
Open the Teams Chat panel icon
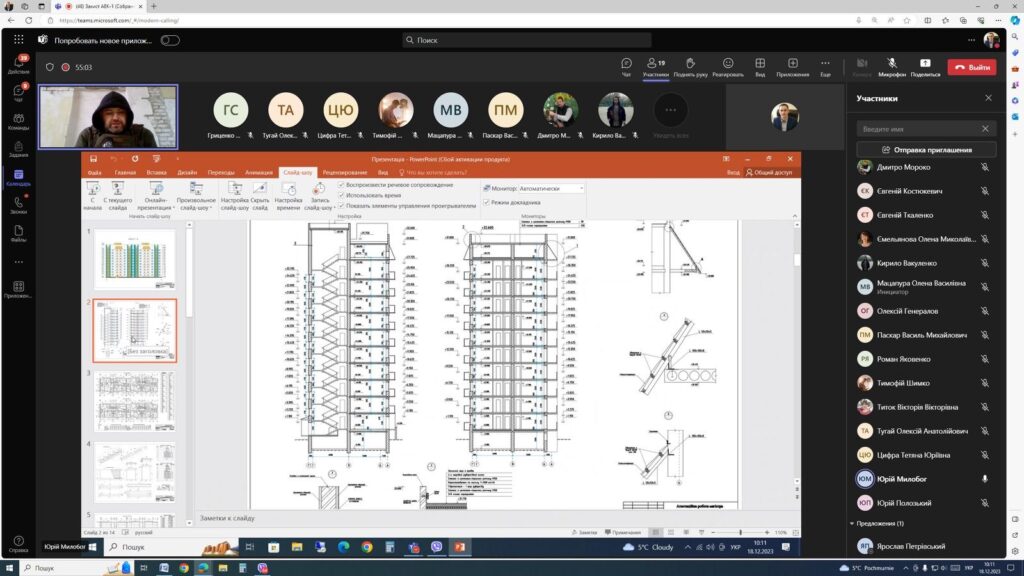tap(626, 67)
